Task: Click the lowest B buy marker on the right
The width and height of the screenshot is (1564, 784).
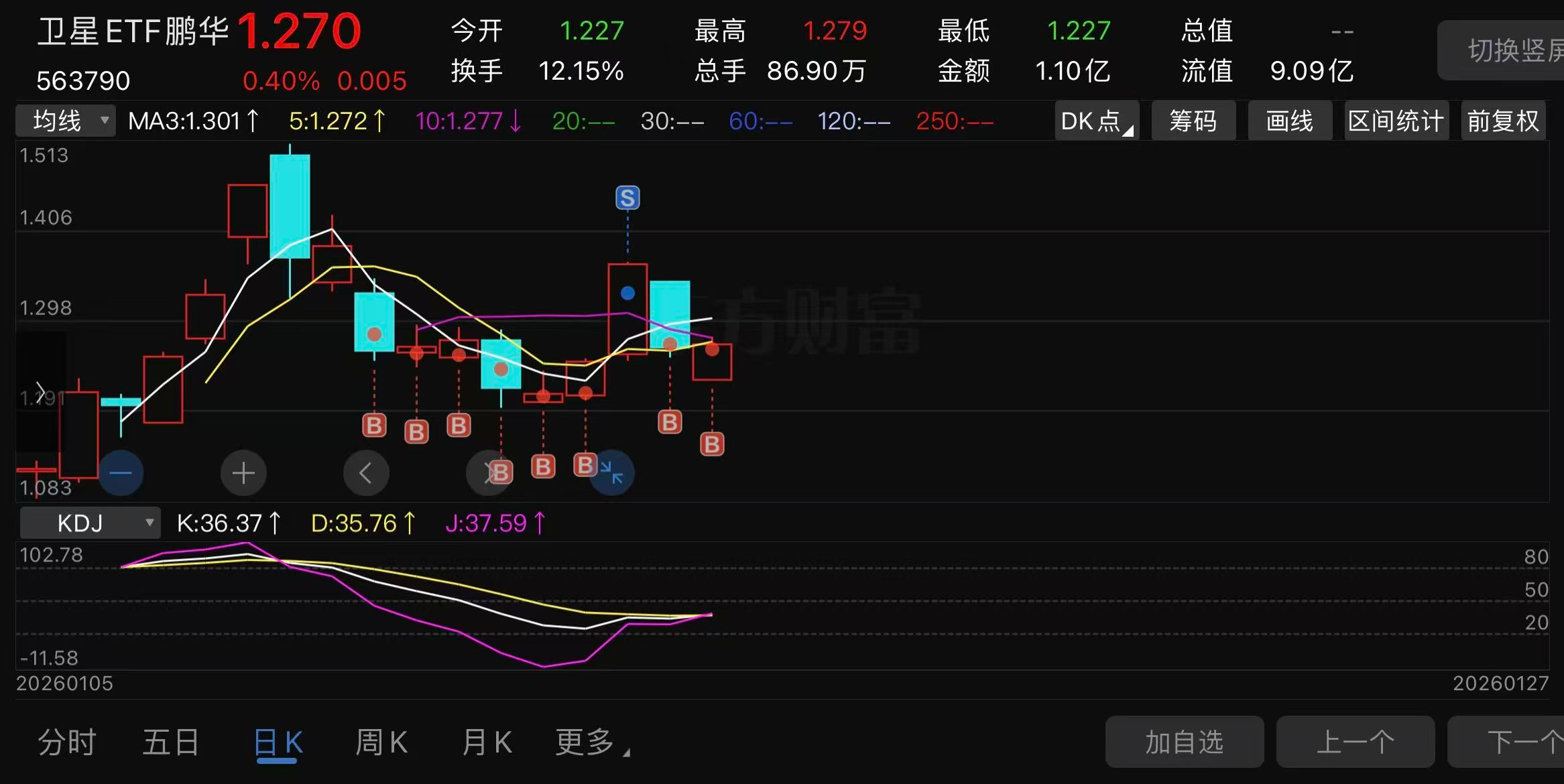Action: tap(712, 444)
